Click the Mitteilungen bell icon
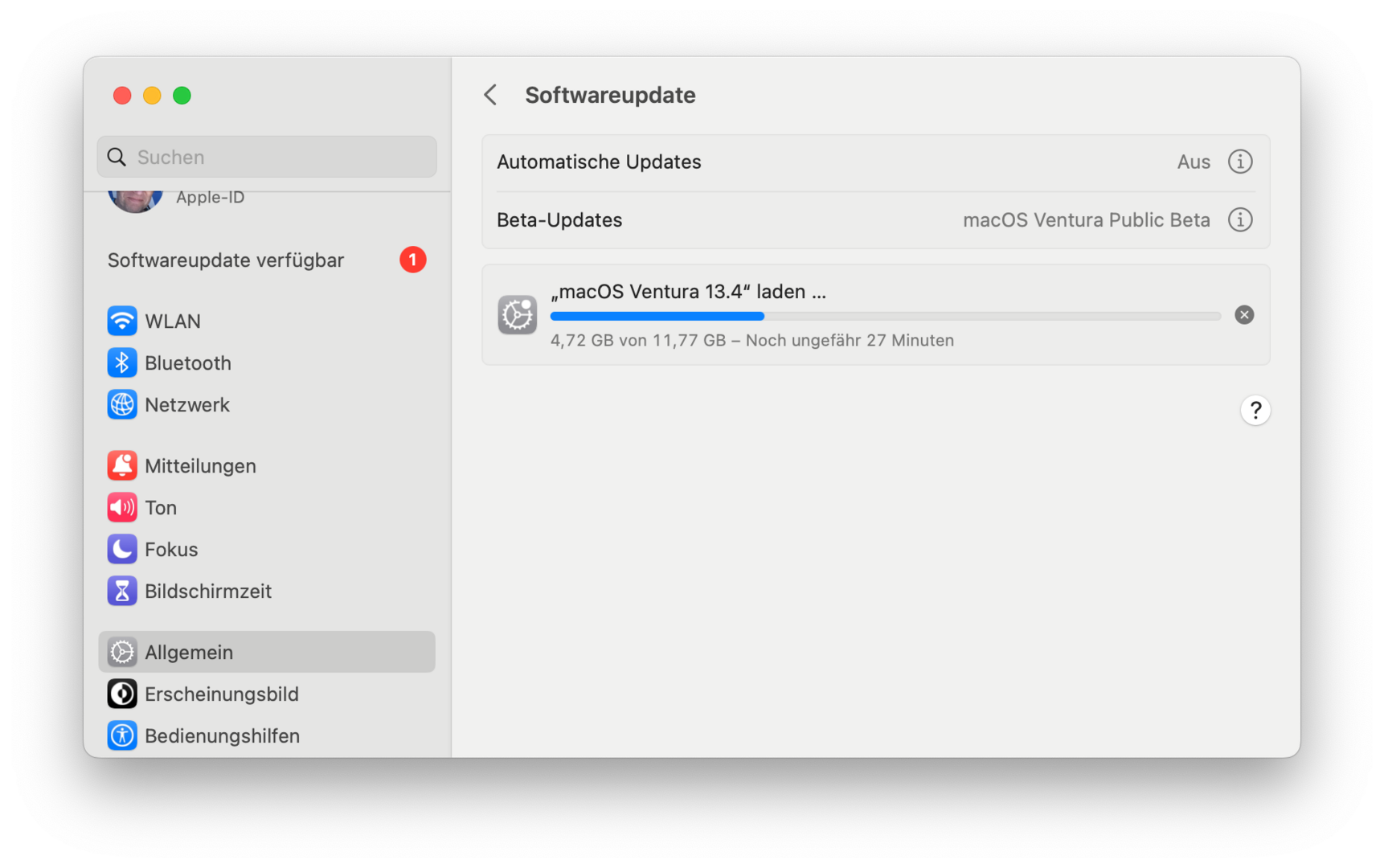 122,465
